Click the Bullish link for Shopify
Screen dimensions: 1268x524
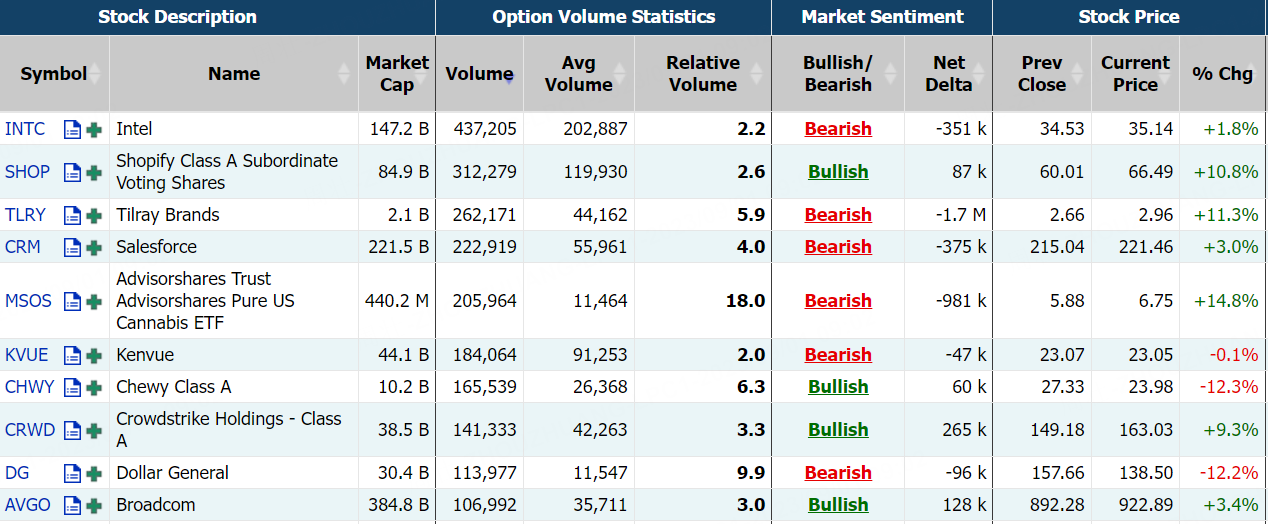(x=838, y=172)
